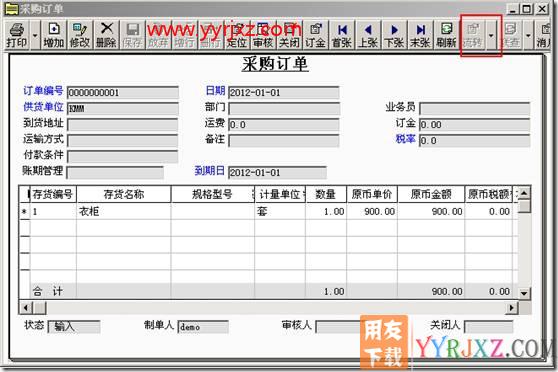This screenshot has width=558, height=372.
Task: Click the 联查 toolbar icon
Action: [510, 35]
